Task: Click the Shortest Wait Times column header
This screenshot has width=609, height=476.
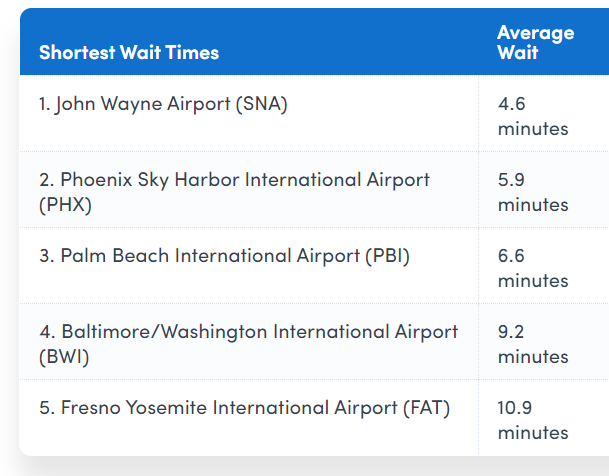Action: [x=129, y=52]
